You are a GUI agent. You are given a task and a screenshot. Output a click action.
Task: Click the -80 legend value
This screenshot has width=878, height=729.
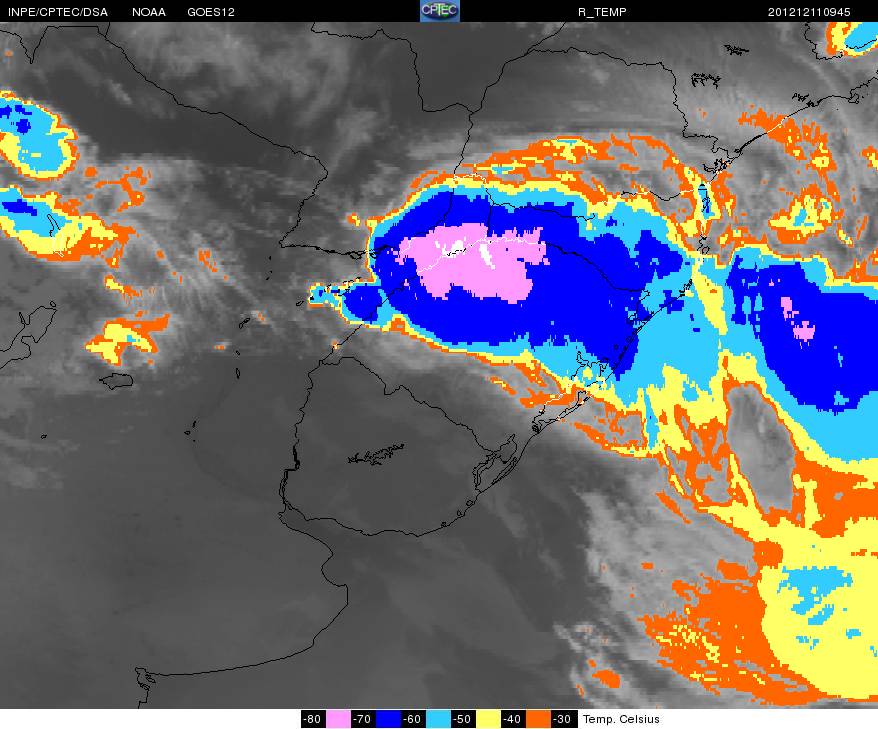click(x=313, y=719)
